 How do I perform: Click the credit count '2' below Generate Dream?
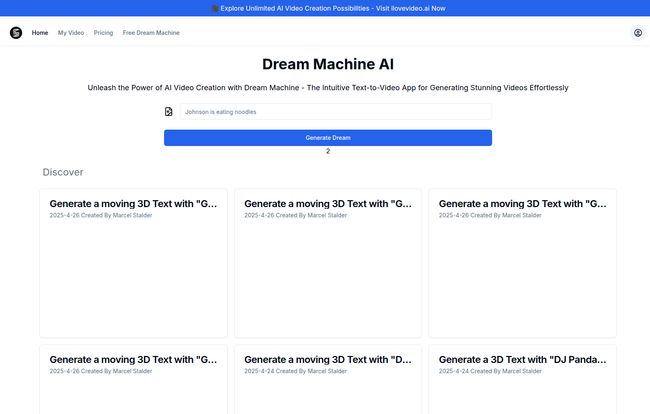pos(328,151)
